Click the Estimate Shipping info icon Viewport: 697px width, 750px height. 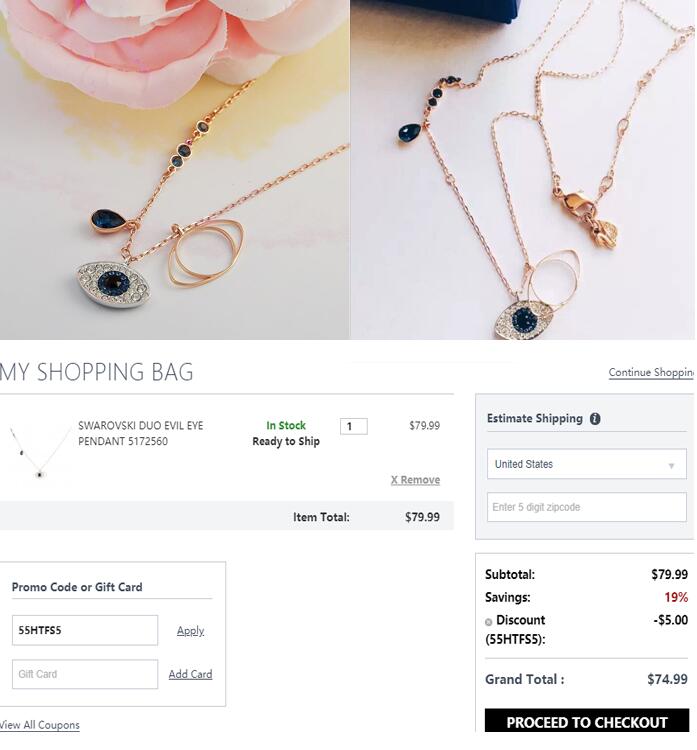(x=595, y=419)
